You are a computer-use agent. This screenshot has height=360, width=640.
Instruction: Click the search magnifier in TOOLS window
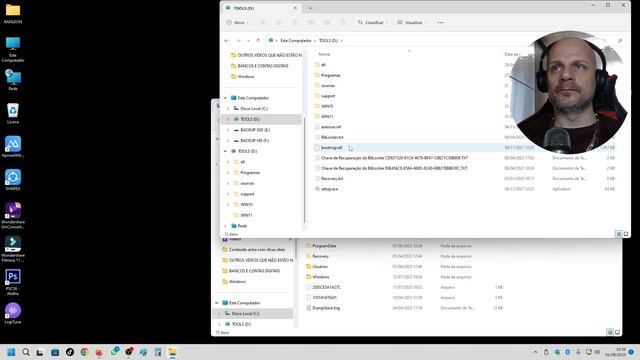[x=620, y=40]
